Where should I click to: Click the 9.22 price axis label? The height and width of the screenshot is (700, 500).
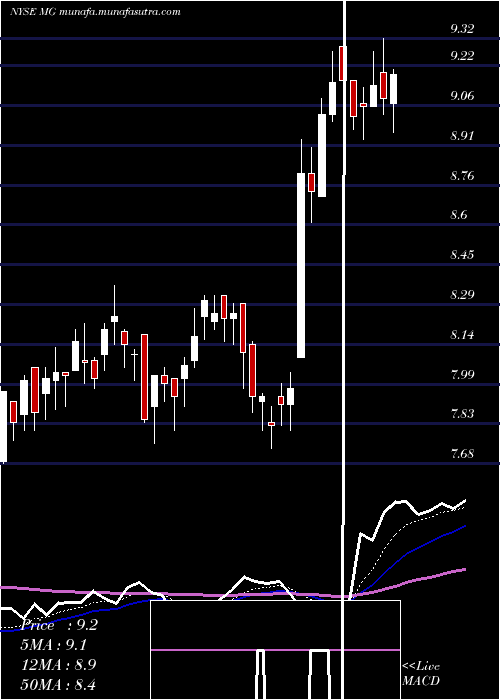(x=462, y=55)
